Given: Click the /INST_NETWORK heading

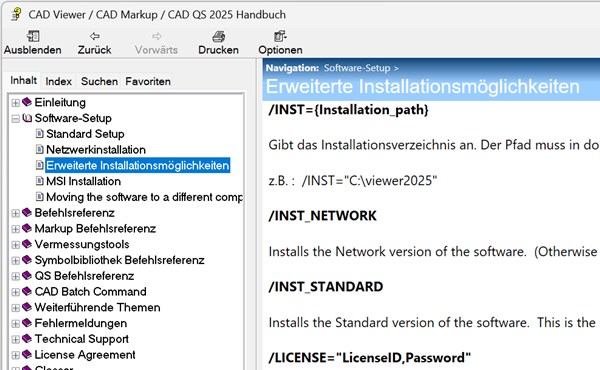Looking at the screenshot, I should pos(323,216).
